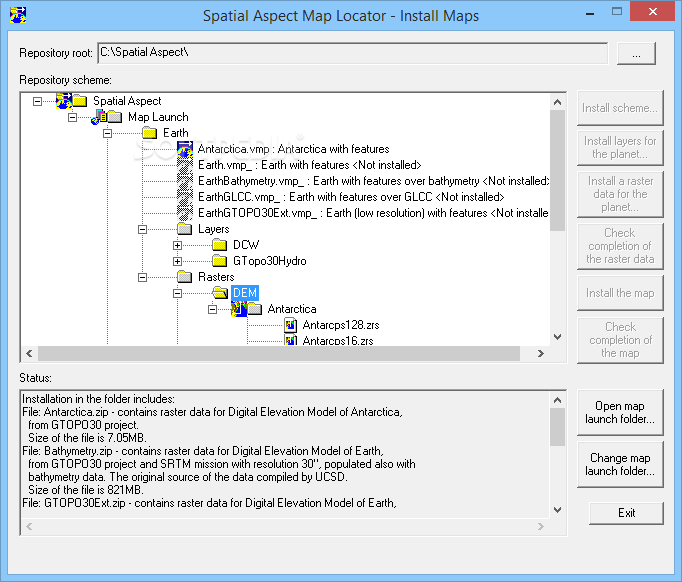This screenshot has height=582, width=682.
Task: Click the Earth folder icon
Action: coord(150,133)
